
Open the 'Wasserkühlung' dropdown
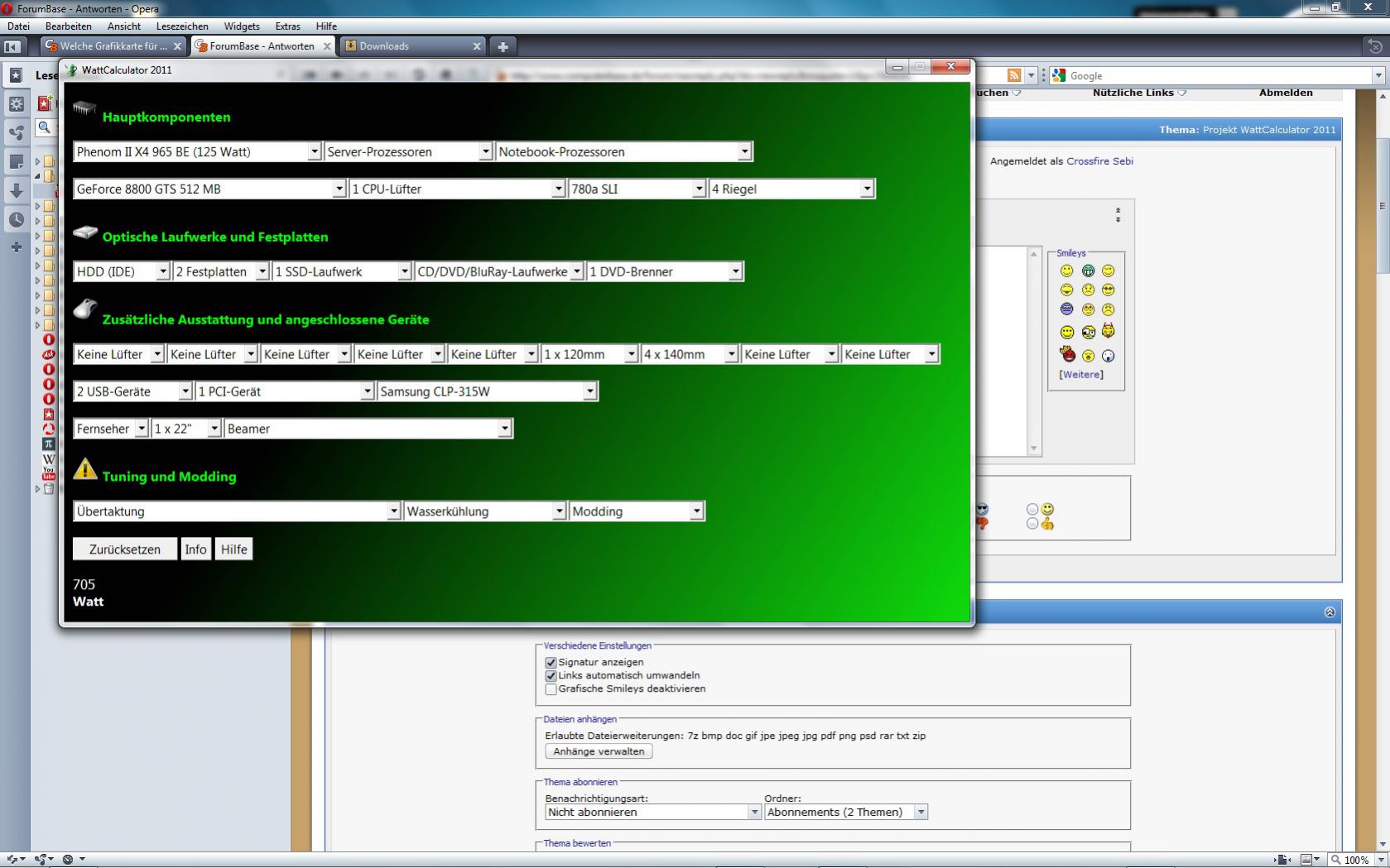coord(485,511)
